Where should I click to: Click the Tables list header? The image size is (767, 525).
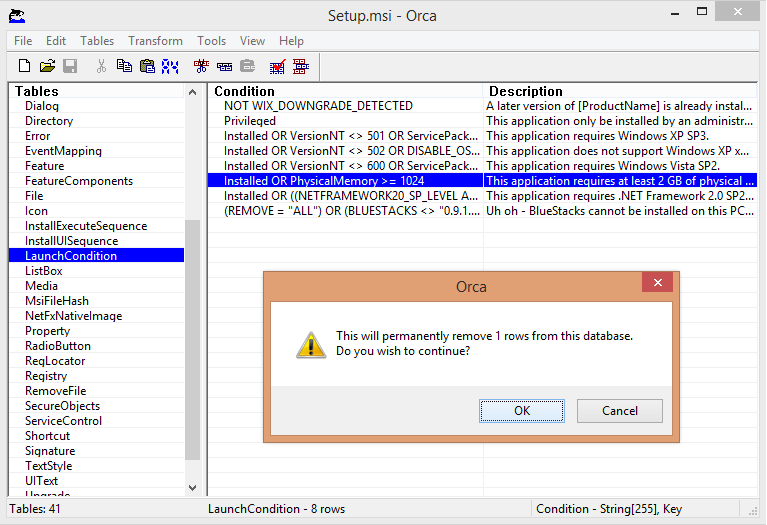[97, 91]
